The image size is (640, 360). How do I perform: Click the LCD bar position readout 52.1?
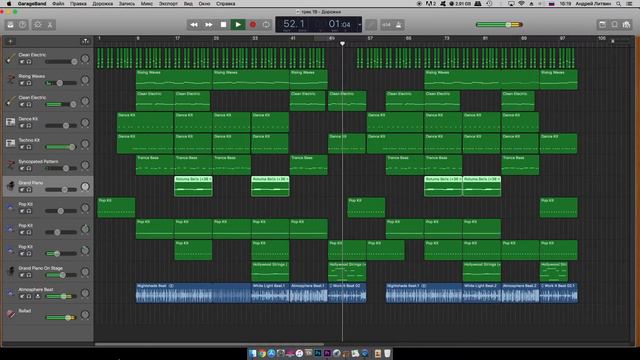294,24
